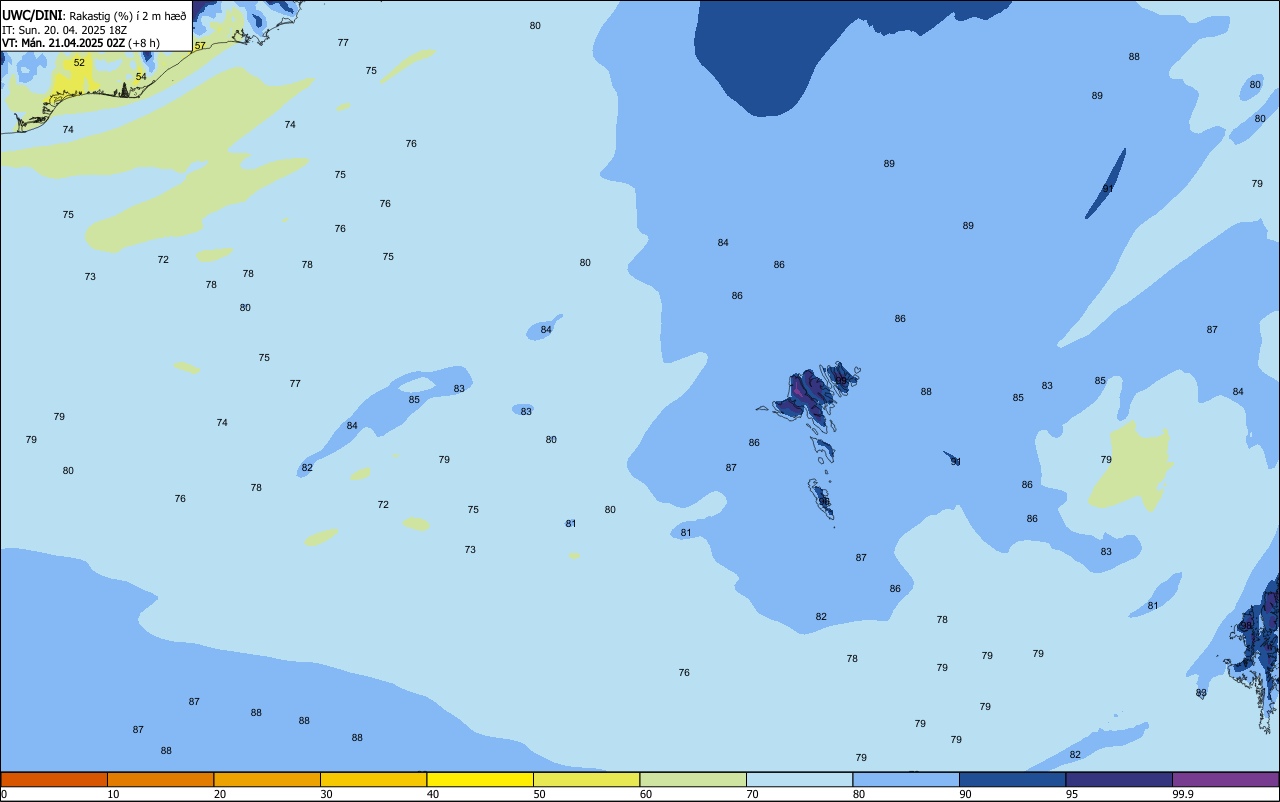The image size is (1280, 802).
Task: Select the legend tick label 30
Action: coord(327,794)
